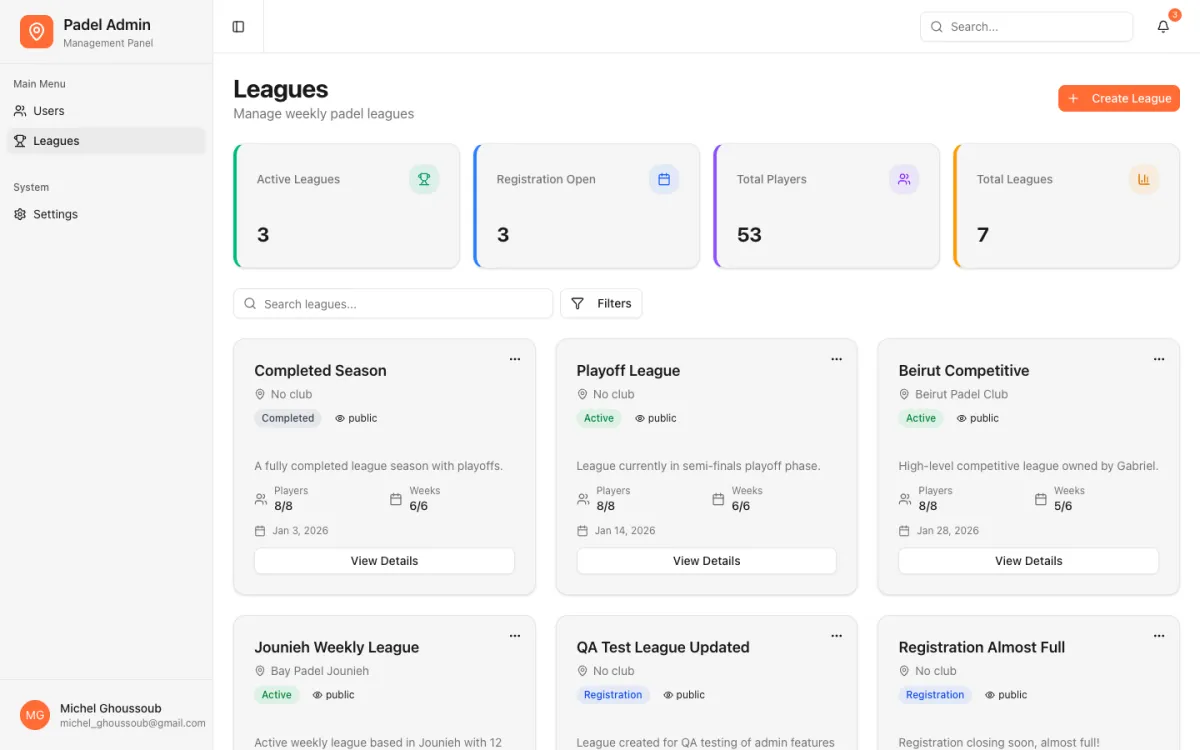The height and width of the screenshot is (750, 1200).
Task: Open options menu on Completed Season card
Action: pyautogui.click(x=515, y=359)
